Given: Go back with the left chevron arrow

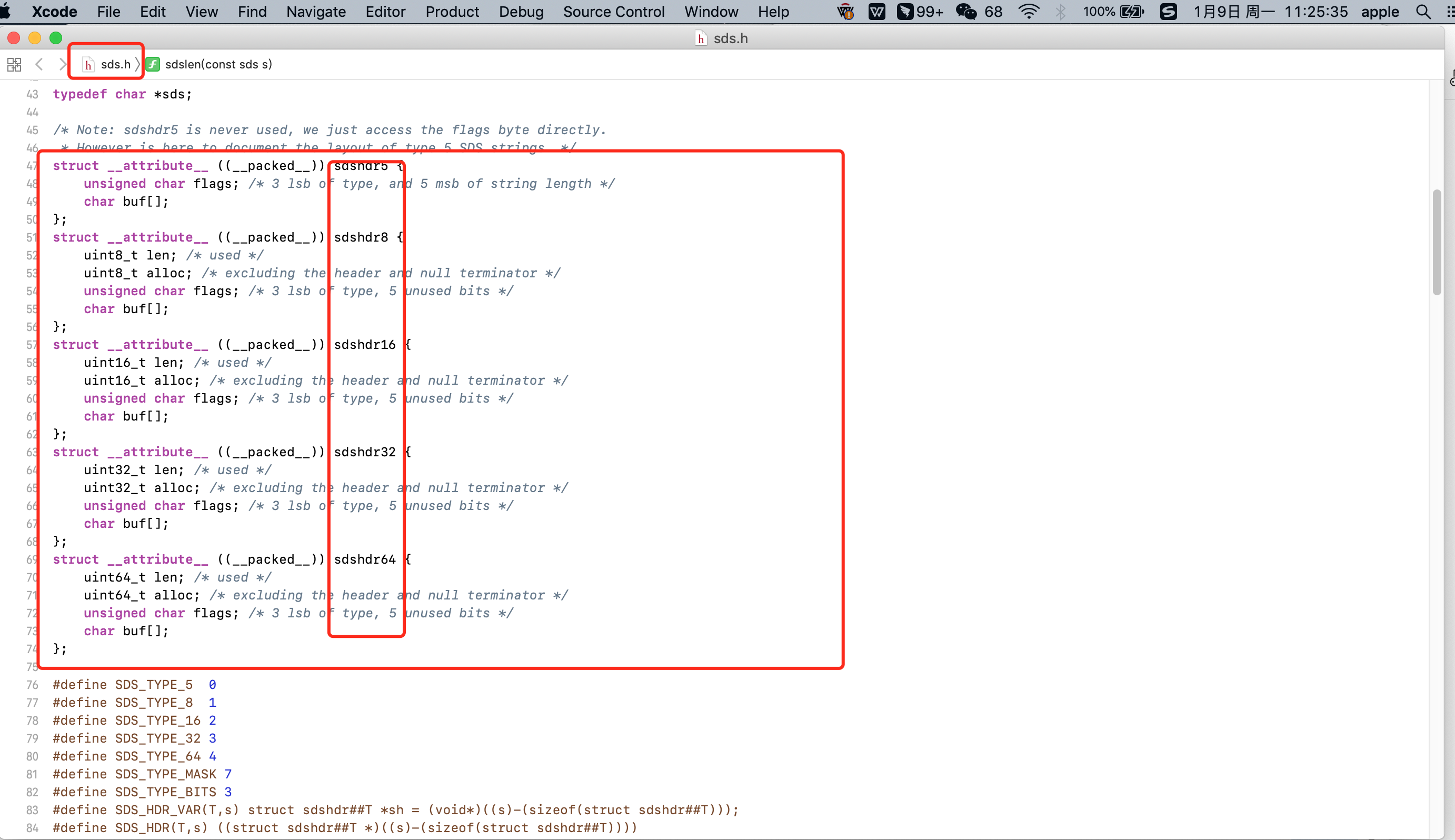Looking at the screenshot, I should pyautogui.click(x=39, y=64).
